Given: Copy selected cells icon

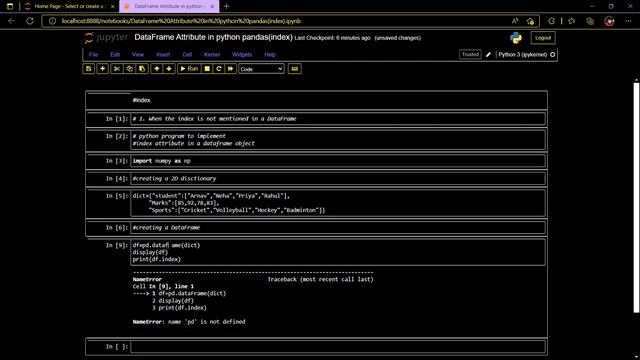Looking at the screenshot, I should coord(129,69).
